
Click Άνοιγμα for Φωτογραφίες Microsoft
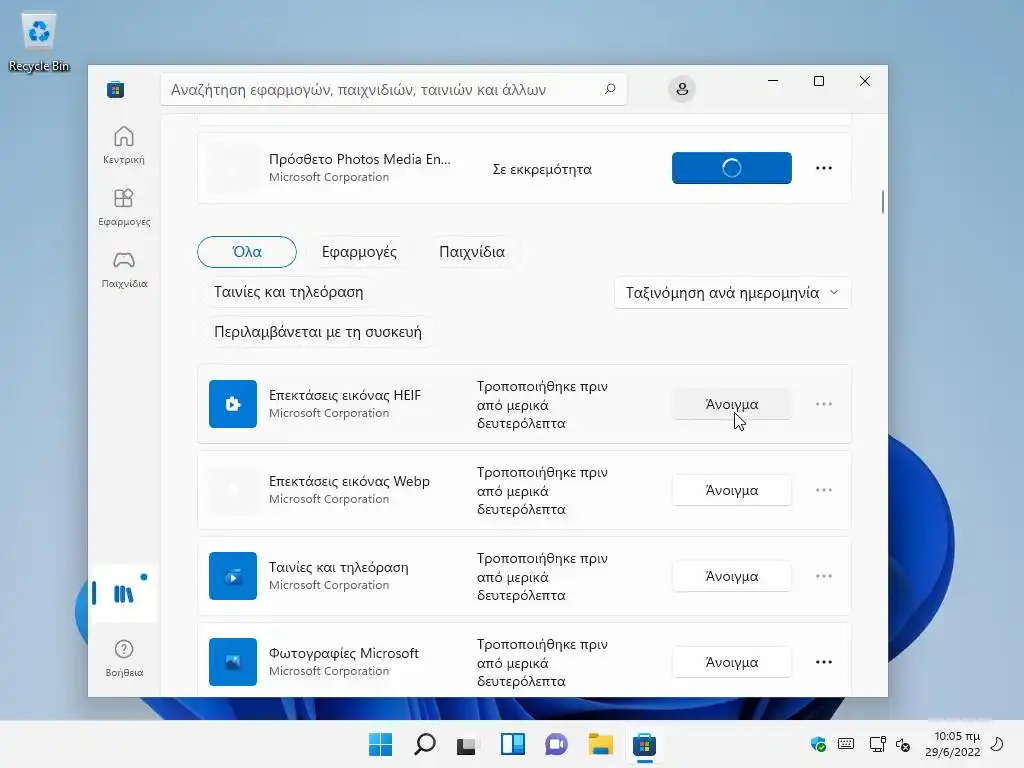coord(731,662)
